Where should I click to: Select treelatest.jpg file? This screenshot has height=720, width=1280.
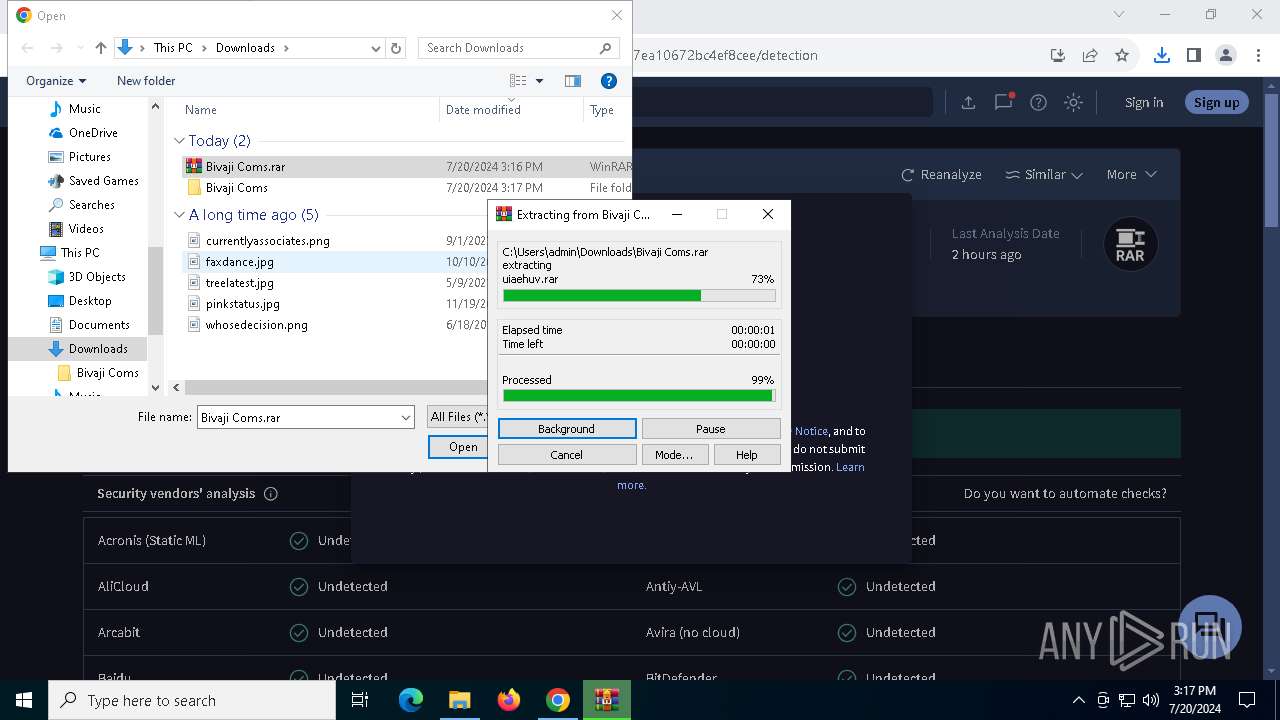click(x=239, y=283)
